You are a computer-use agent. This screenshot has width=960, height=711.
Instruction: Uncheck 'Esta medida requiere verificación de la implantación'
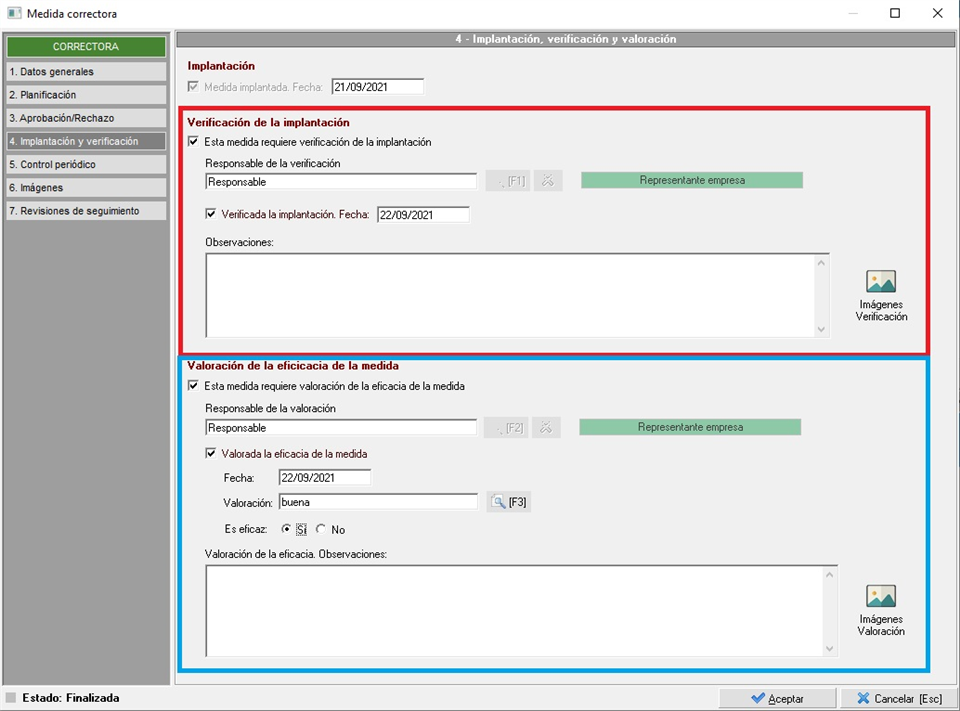tap(194, 142)
